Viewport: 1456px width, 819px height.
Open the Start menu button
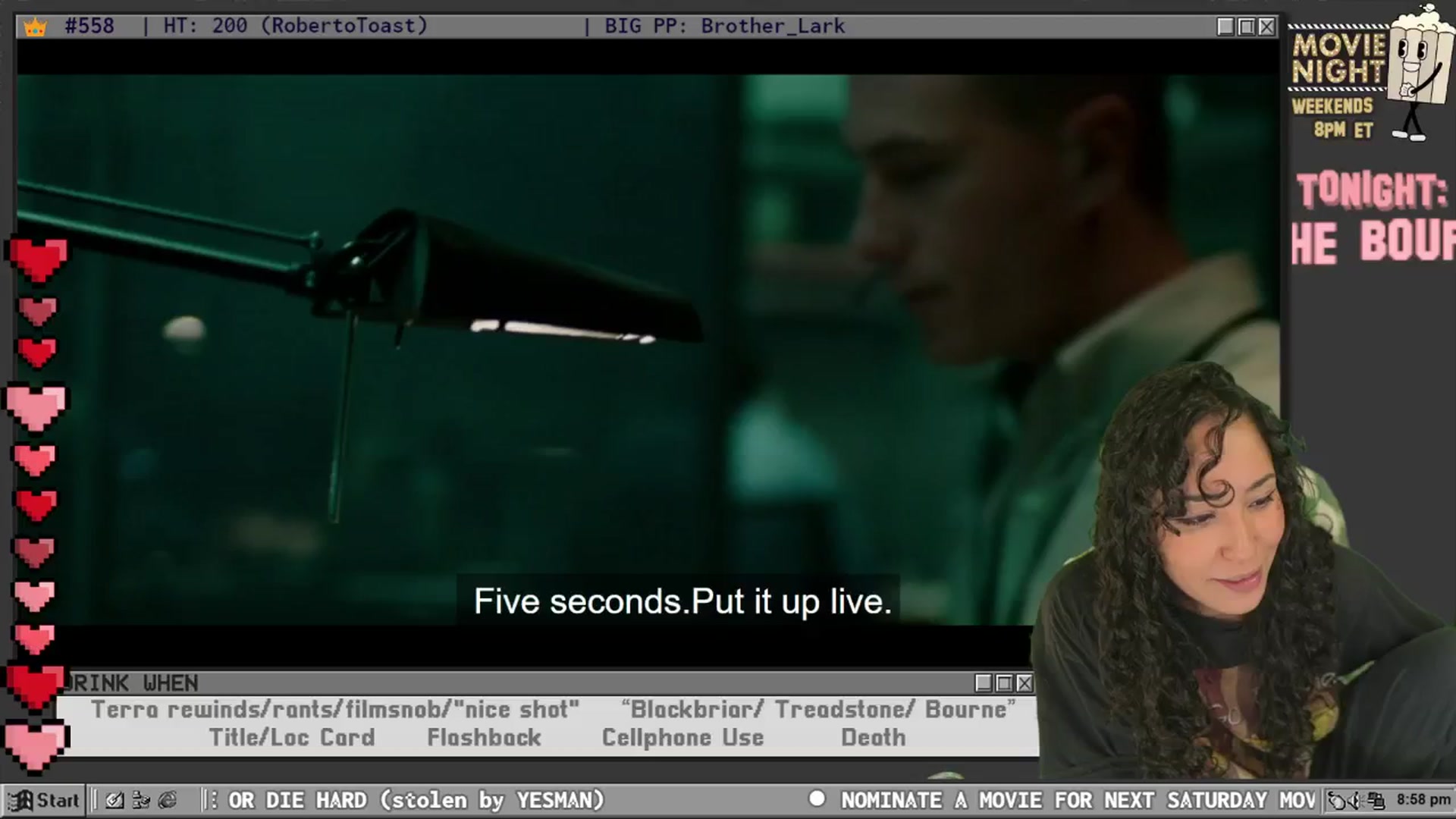(44, 800)
